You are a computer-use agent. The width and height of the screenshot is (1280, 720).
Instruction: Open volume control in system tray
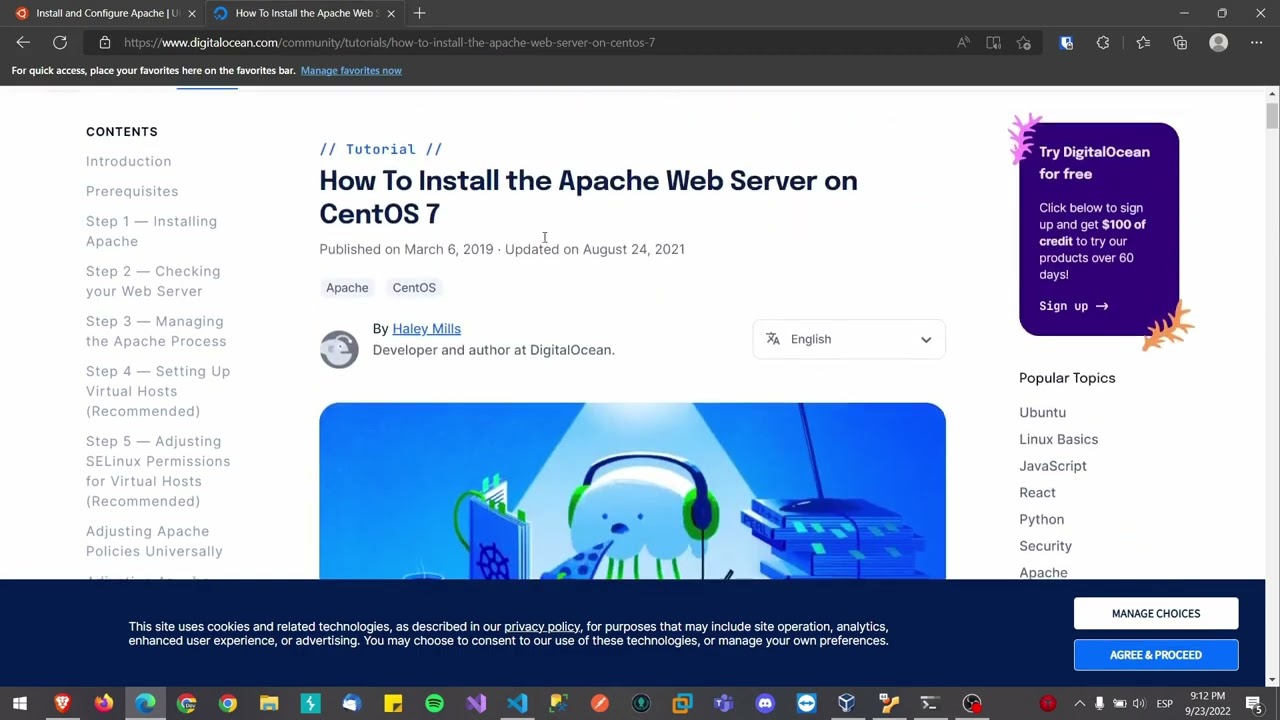[x=1139, y=704]
